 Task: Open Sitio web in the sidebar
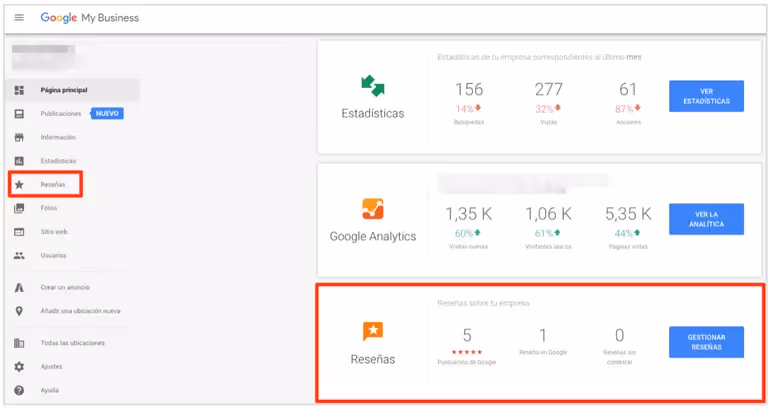click(x=54, y=232)
